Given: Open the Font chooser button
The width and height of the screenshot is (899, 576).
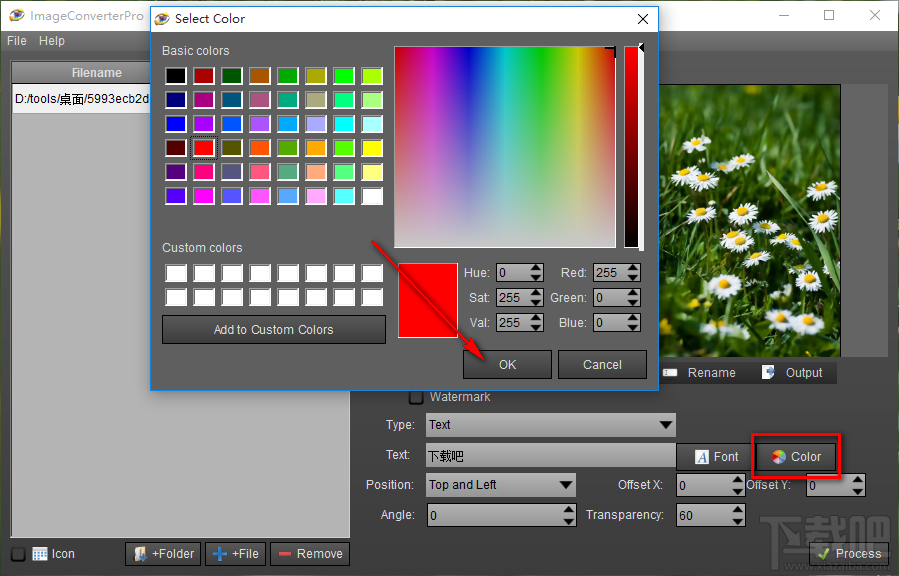Looking at the screenshot, I should tap(715, 456).
